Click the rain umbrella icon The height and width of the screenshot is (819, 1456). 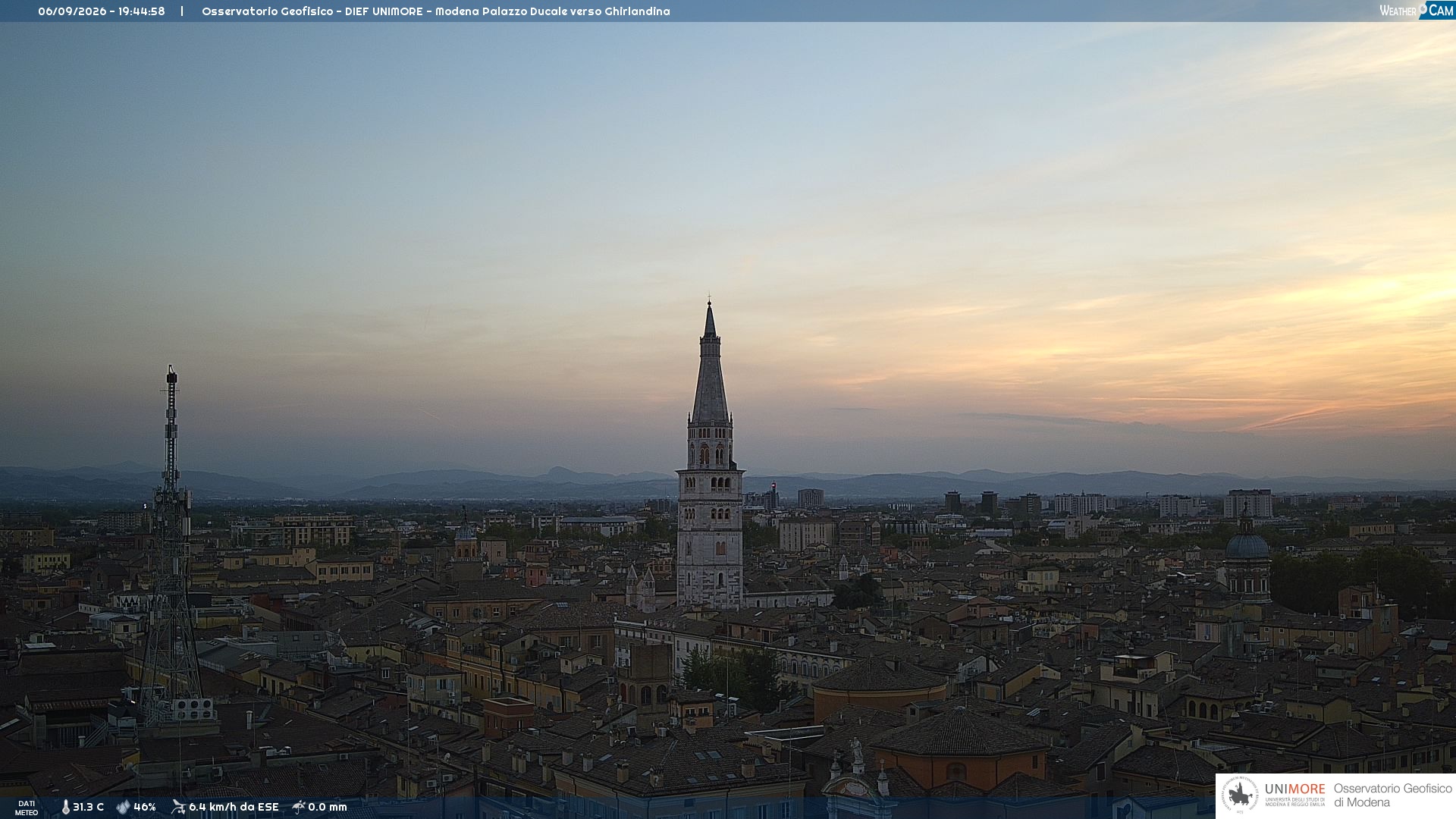[299, 807]
